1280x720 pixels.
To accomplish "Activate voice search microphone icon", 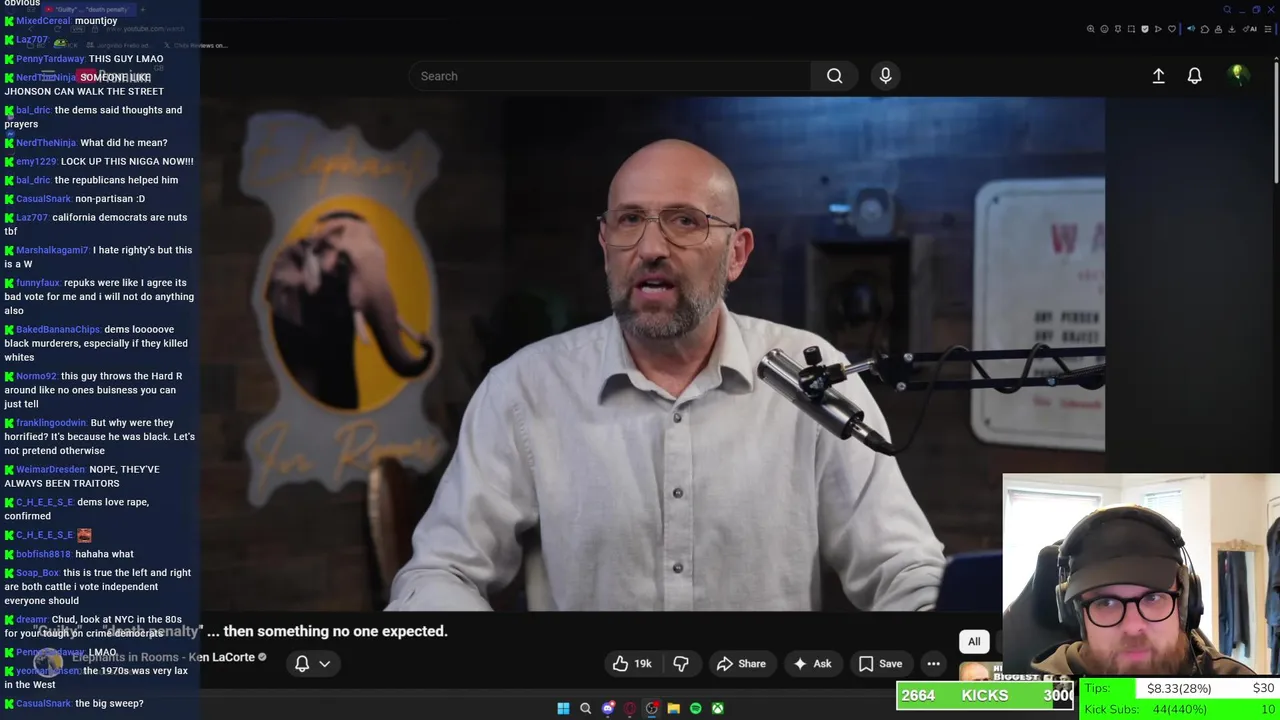I will (x=885, y=76).
